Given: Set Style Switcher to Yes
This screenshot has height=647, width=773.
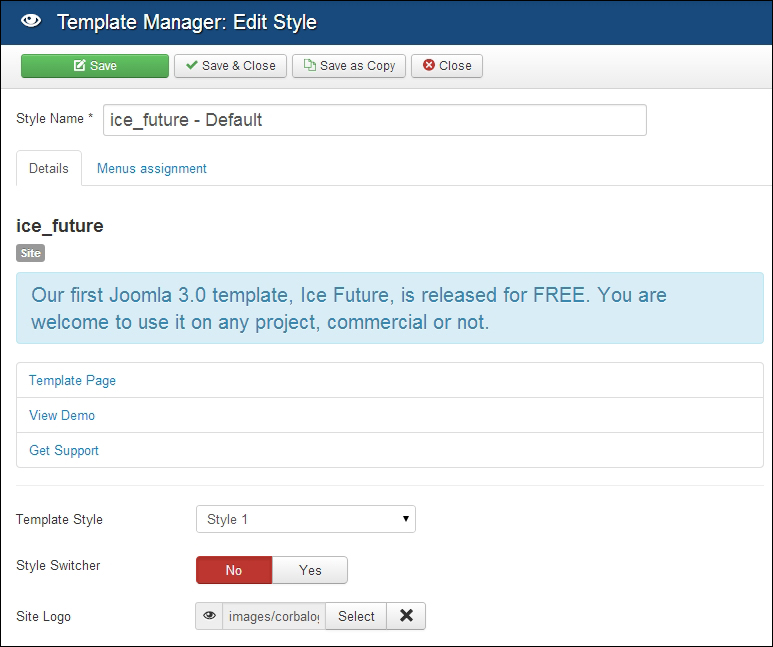Looking at the screenshot, I should [x=310, y=570].
